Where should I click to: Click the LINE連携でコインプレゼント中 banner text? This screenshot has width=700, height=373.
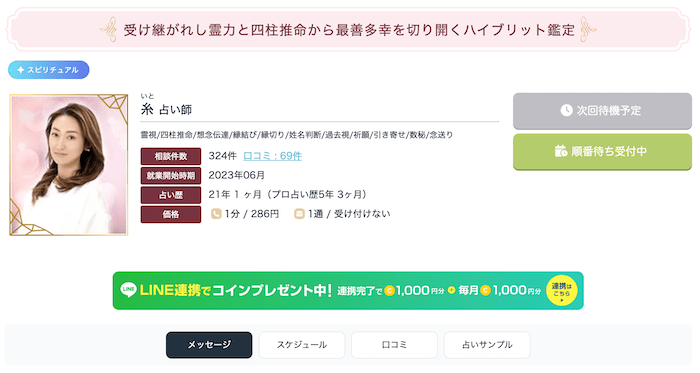click(236, 290)
